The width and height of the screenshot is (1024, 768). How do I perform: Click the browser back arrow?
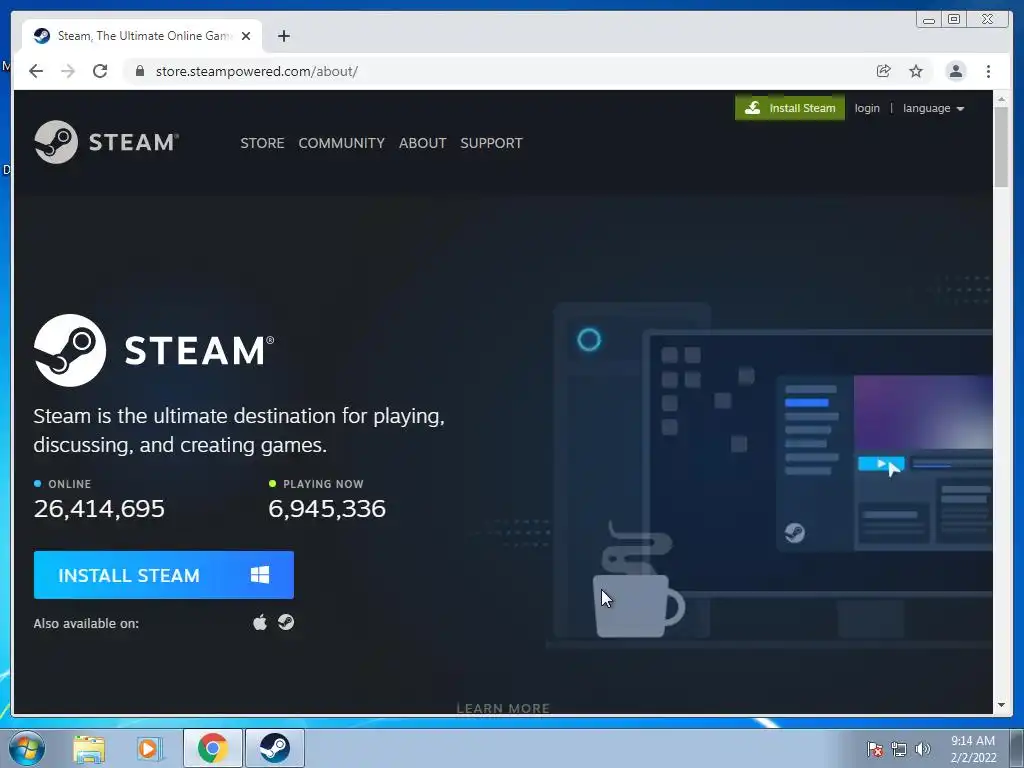coord(36,71)
